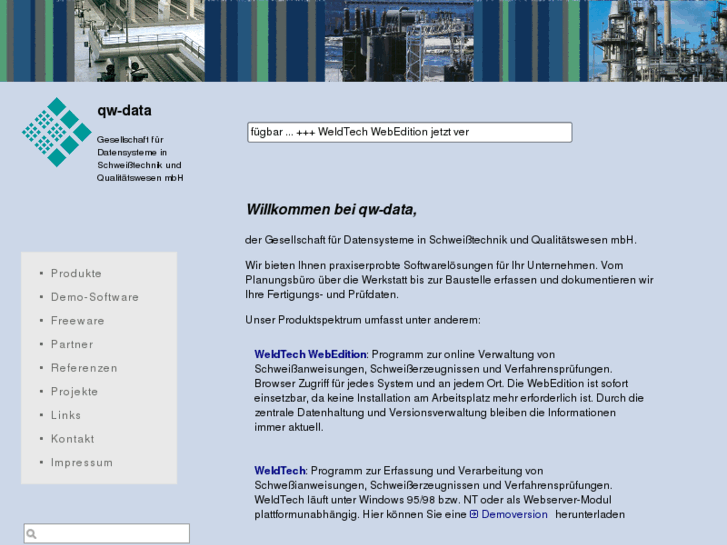This screenshot has width=727, height=545.
Task: Click the train station header photo
Action: point(140,41)
